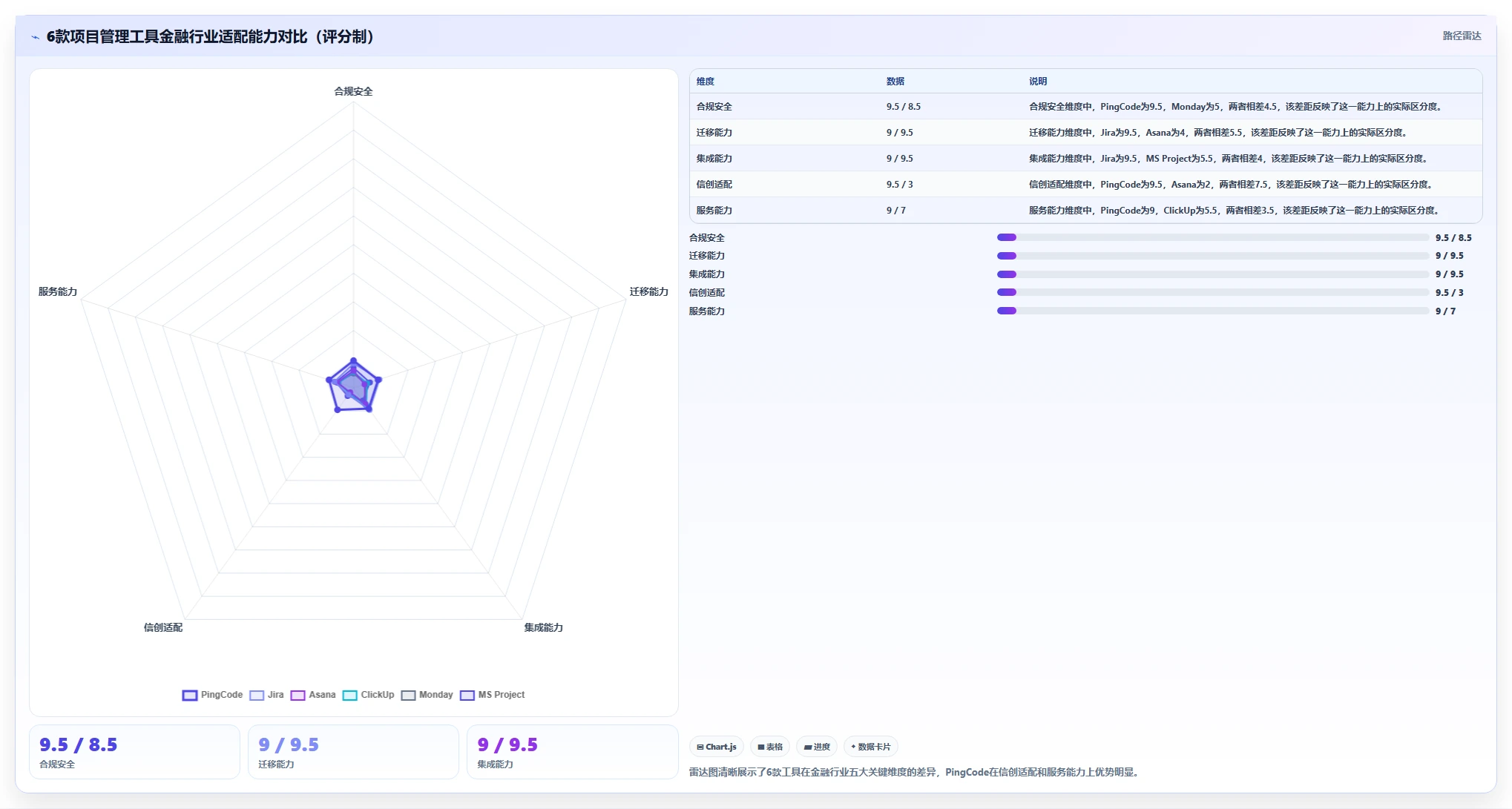This screenshot has width=1512, height=809.
Task: Select the 集成能力 data card
Action: pos(572,752)
